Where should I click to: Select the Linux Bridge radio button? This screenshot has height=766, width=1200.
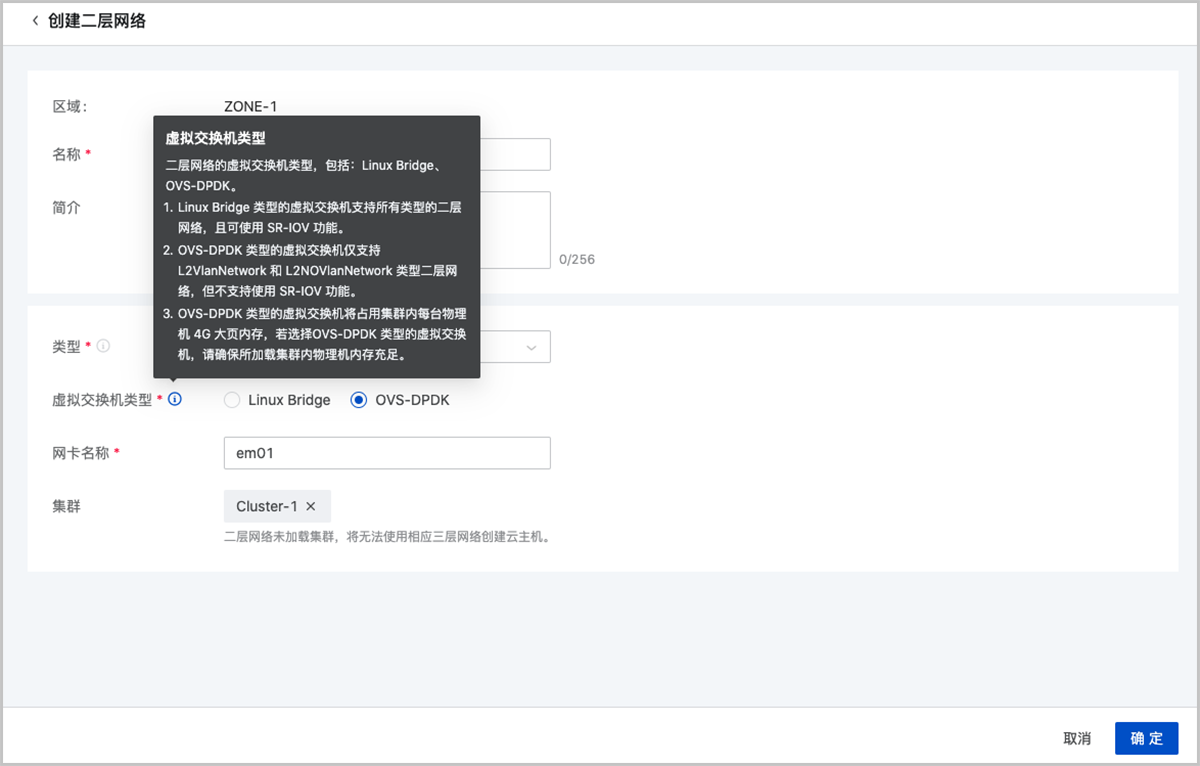232,400
